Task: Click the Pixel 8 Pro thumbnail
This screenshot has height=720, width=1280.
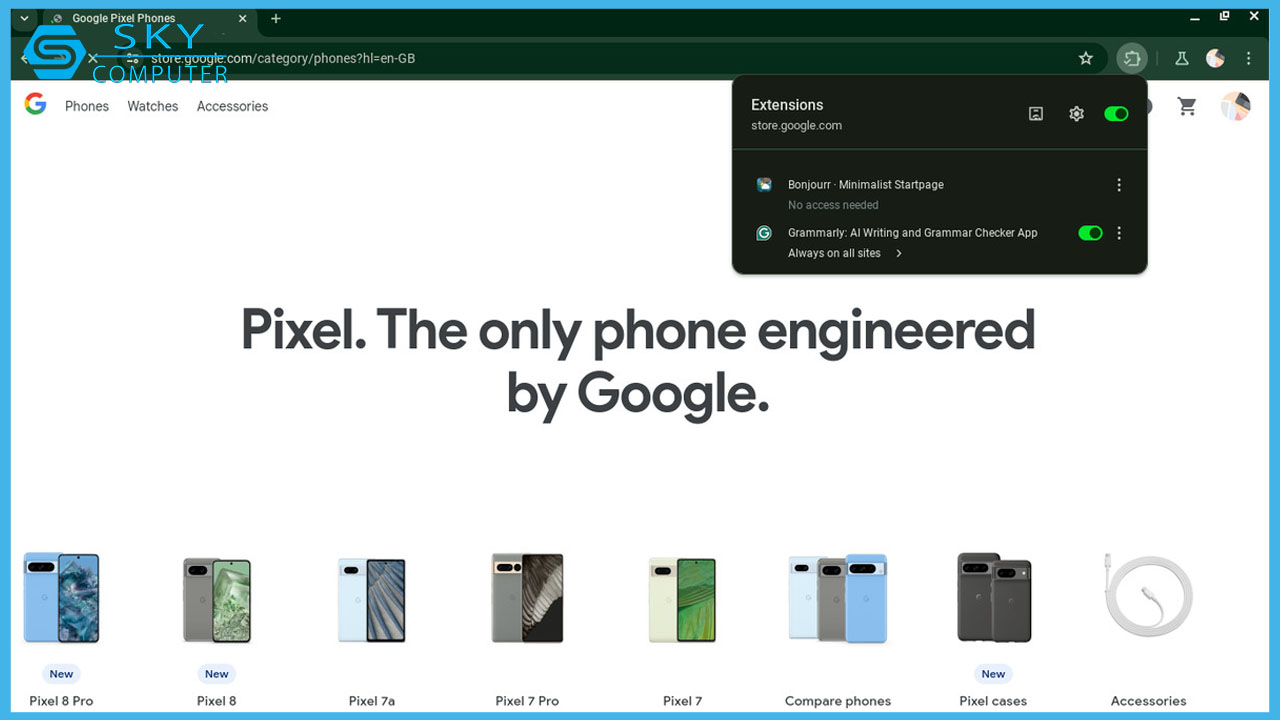Action: [x=61, y=598]
